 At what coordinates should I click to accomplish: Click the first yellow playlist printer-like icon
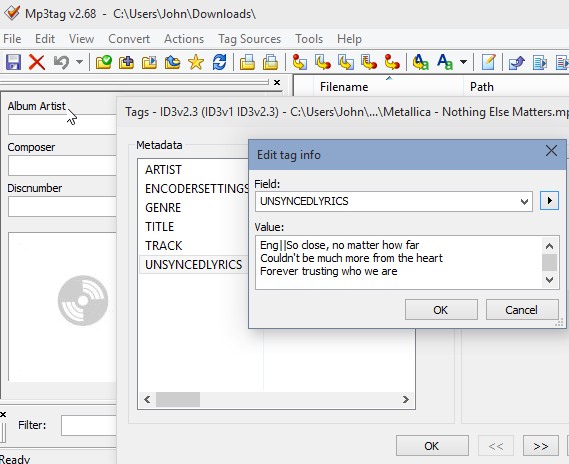(247, 62)
